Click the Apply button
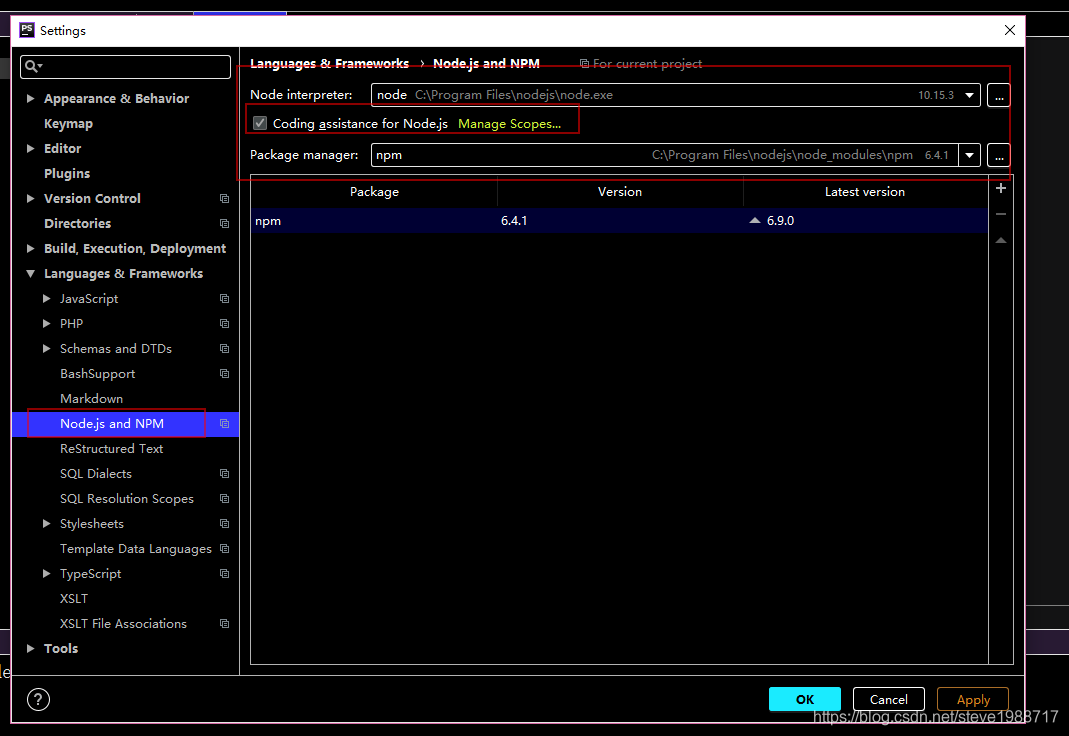 pyautogui.click(x=973, y=699)
